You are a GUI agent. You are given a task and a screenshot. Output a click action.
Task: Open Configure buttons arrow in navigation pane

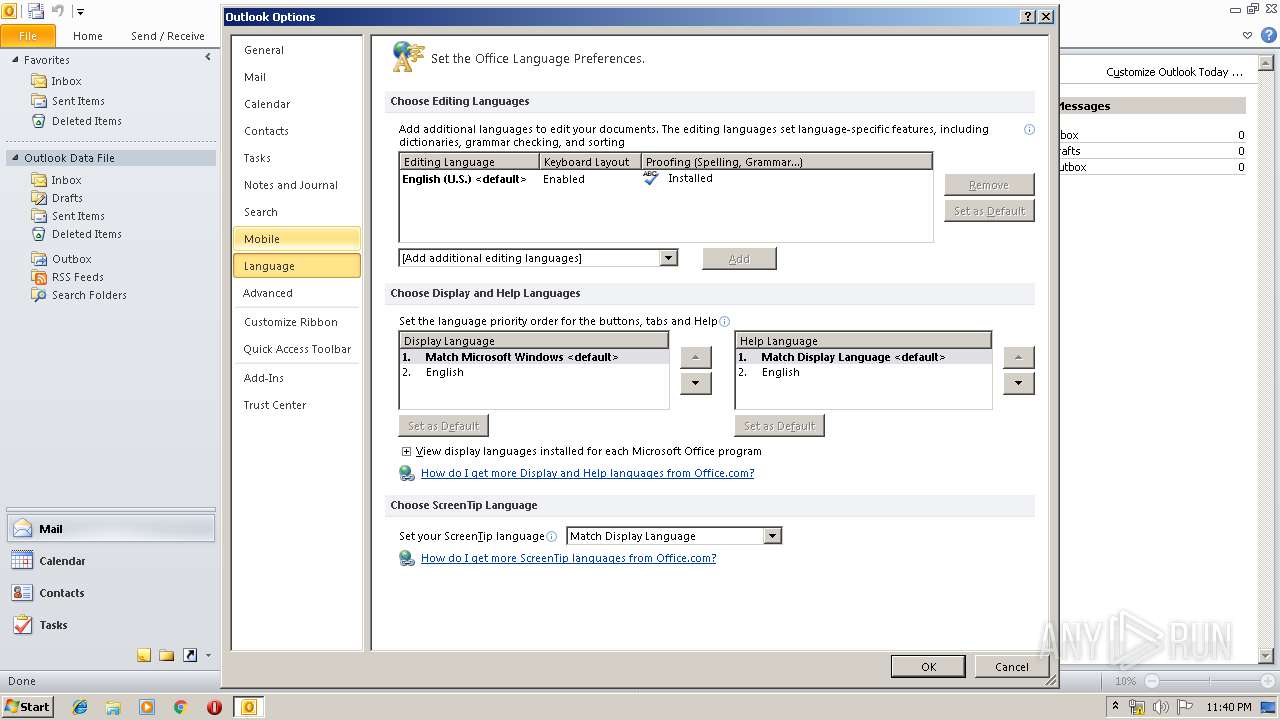(208, 656)
